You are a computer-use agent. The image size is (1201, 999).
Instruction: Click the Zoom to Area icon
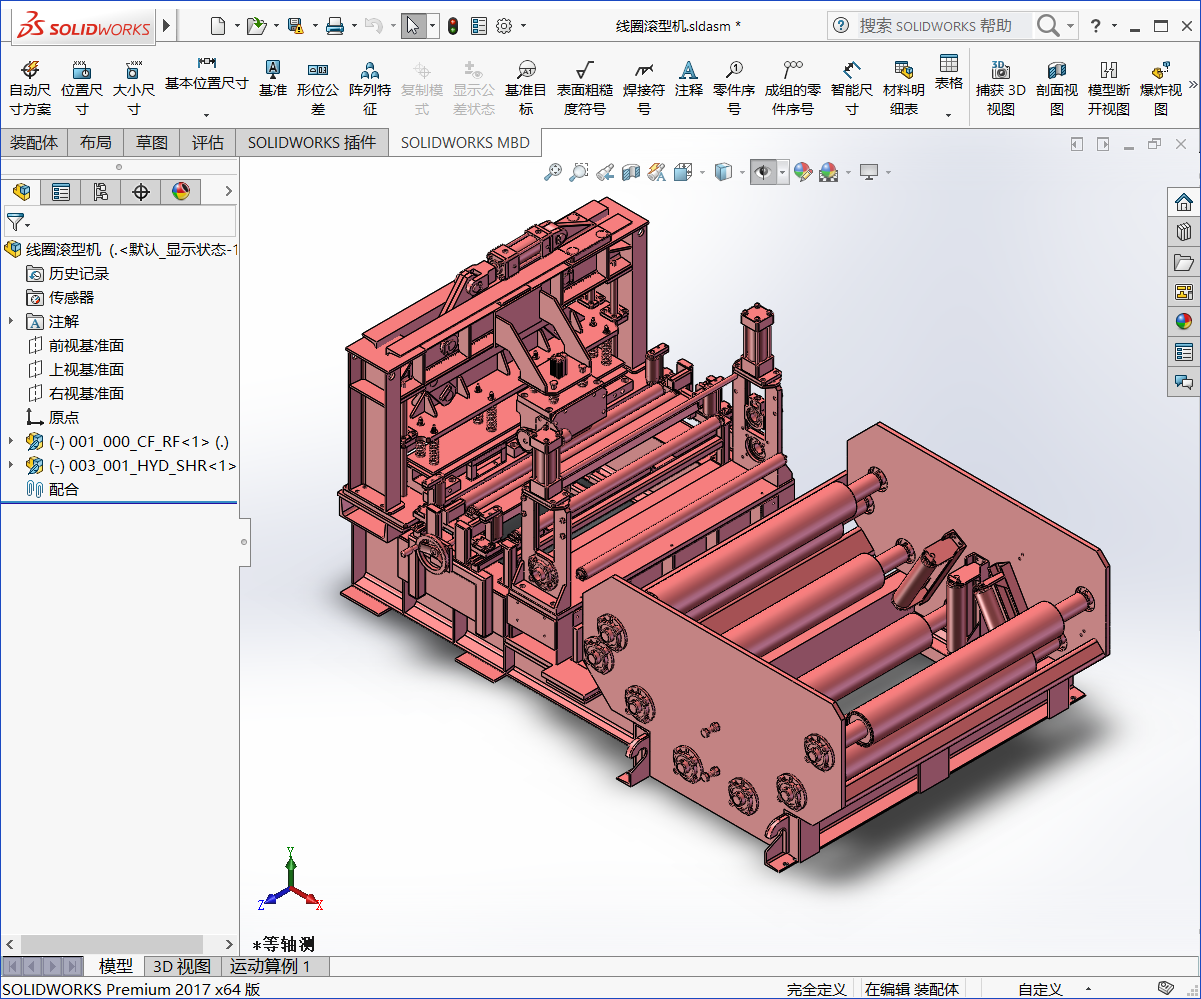tap(578, 173)
